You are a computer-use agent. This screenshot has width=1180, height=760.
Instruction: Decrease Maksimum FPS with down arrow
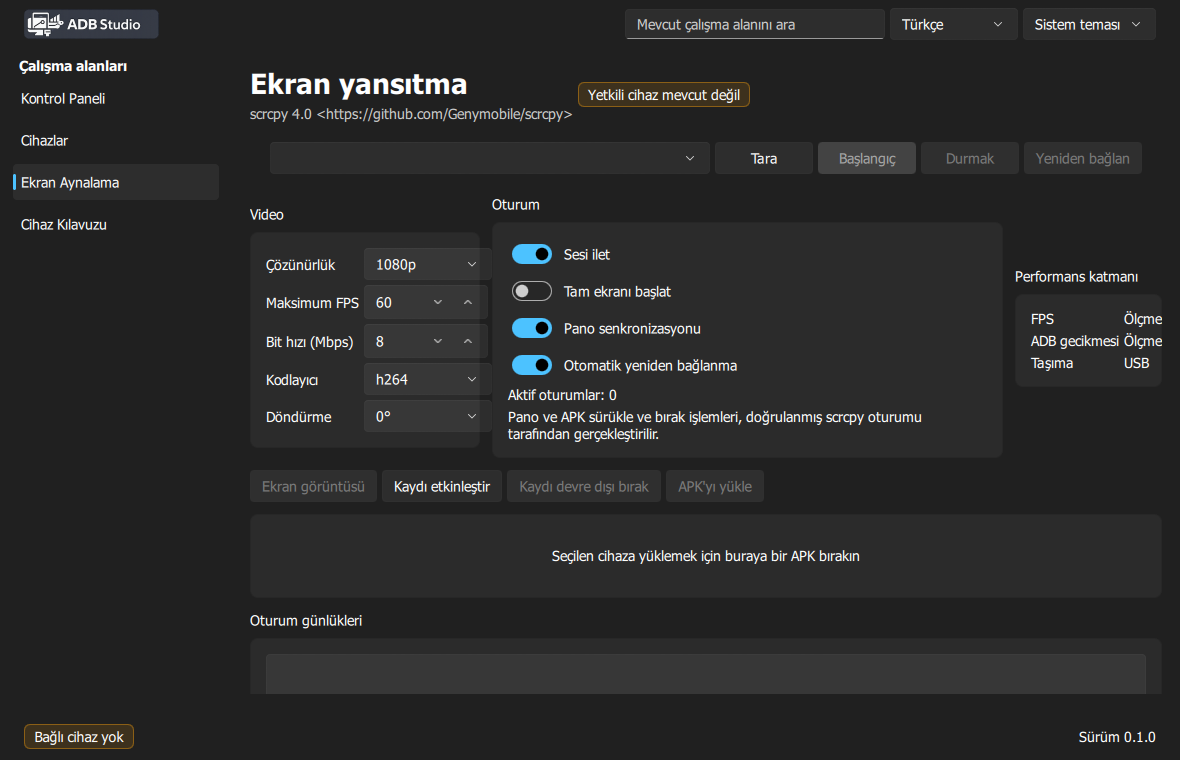tap(438, 302)
